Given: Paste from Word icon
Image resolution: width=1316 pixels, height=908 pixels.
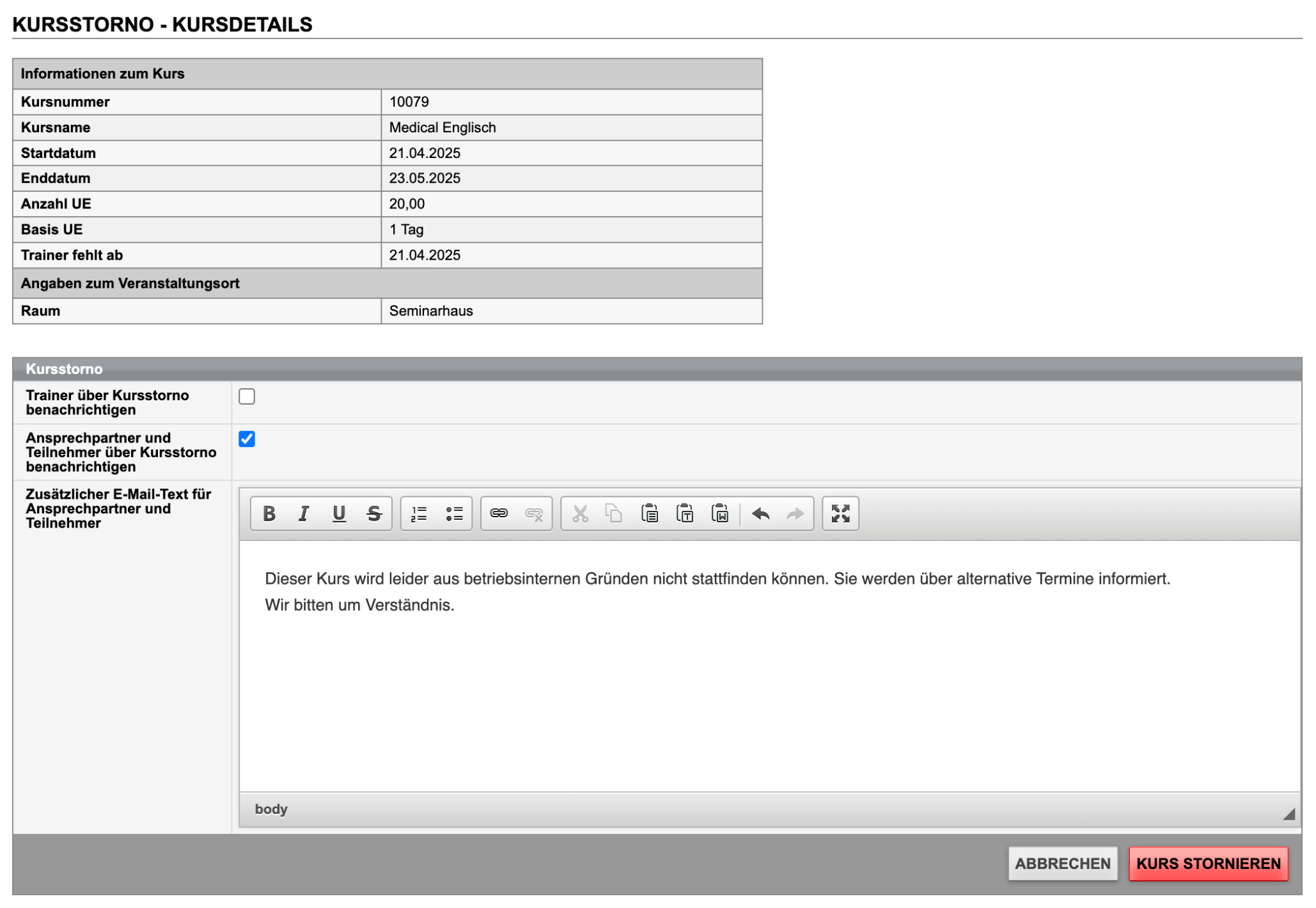Looking at the screenshot, I should 720,513.
